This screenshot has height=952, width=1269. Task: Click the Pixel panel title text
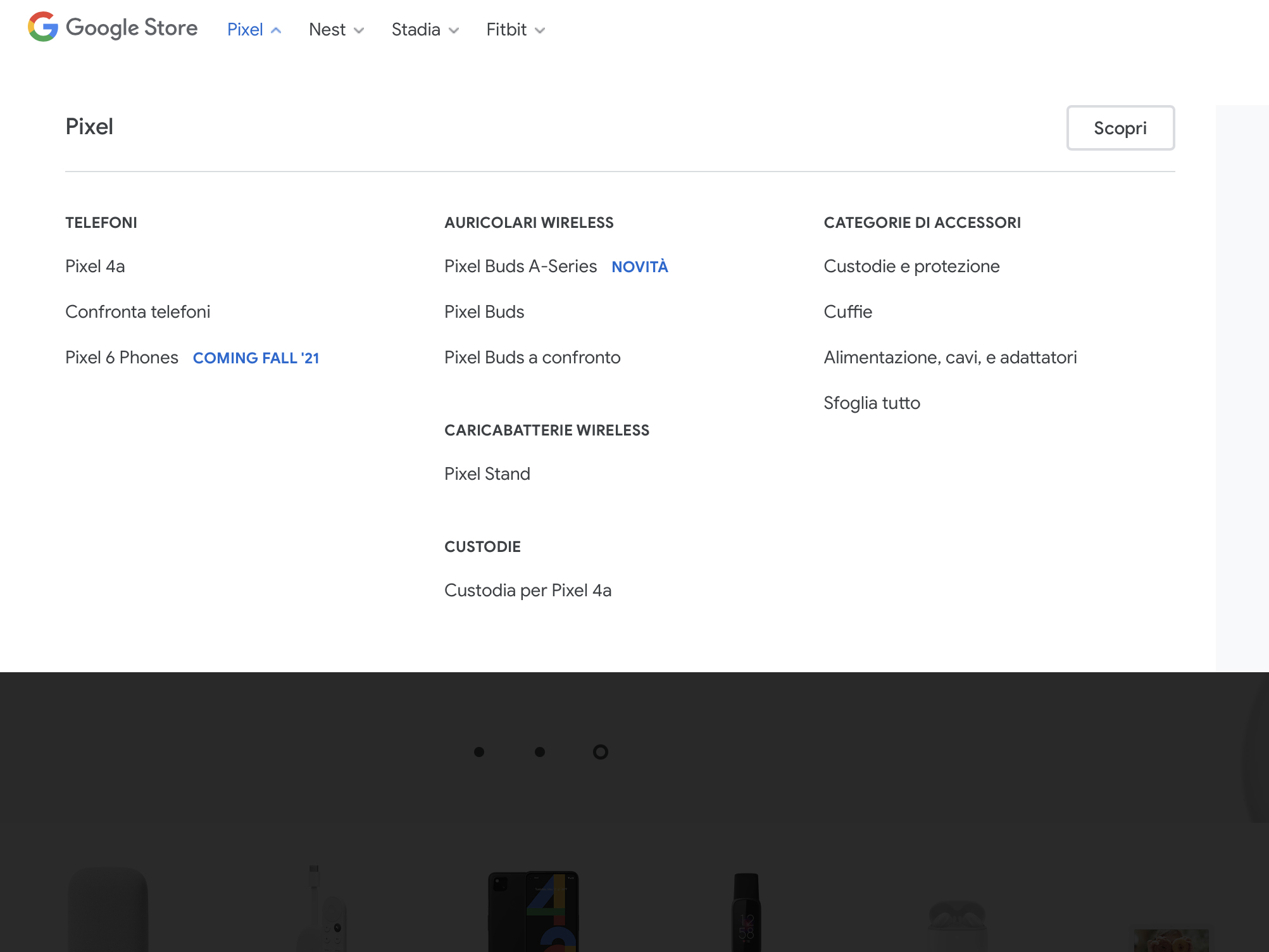89,127
